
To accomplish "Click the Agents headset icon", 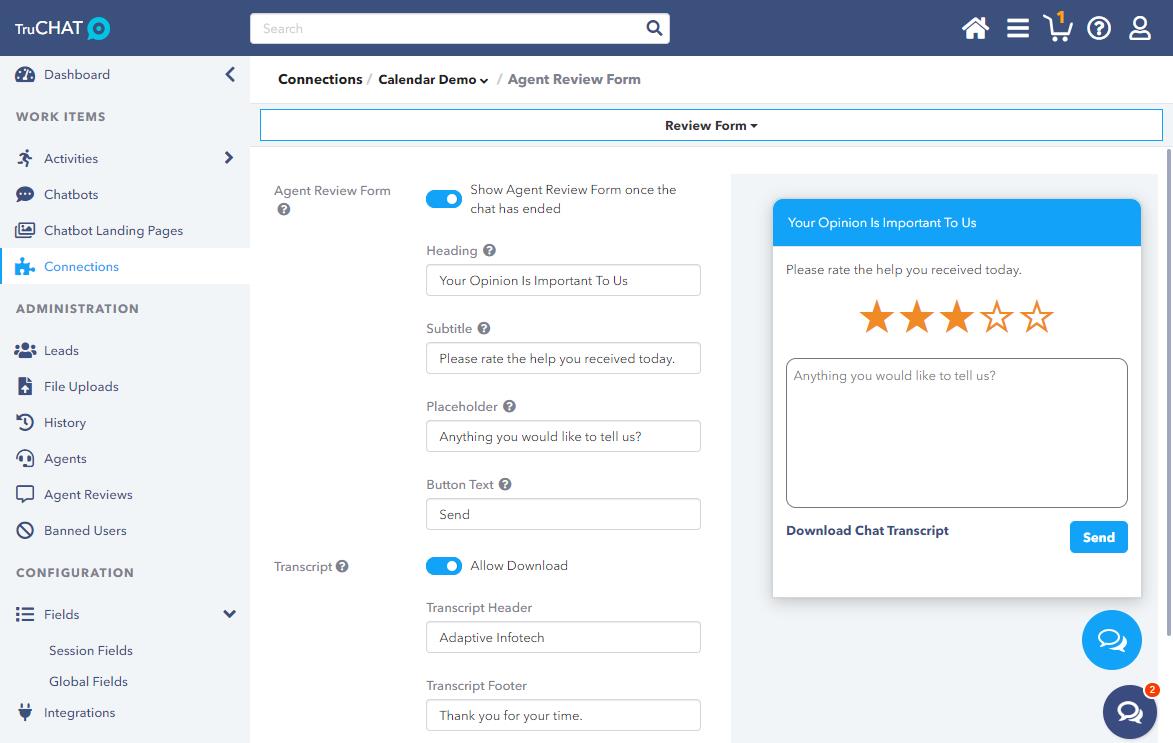I will 25,458.
